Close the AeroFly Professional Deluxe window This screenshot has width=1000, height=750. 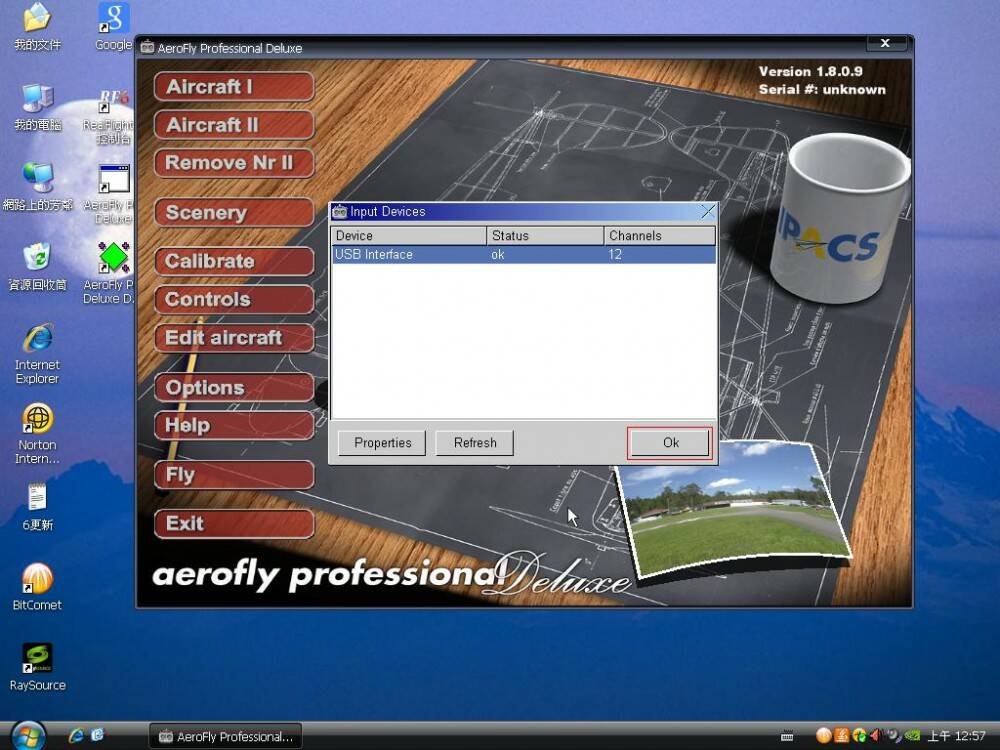pyautogui.click(x=886, y=43)
